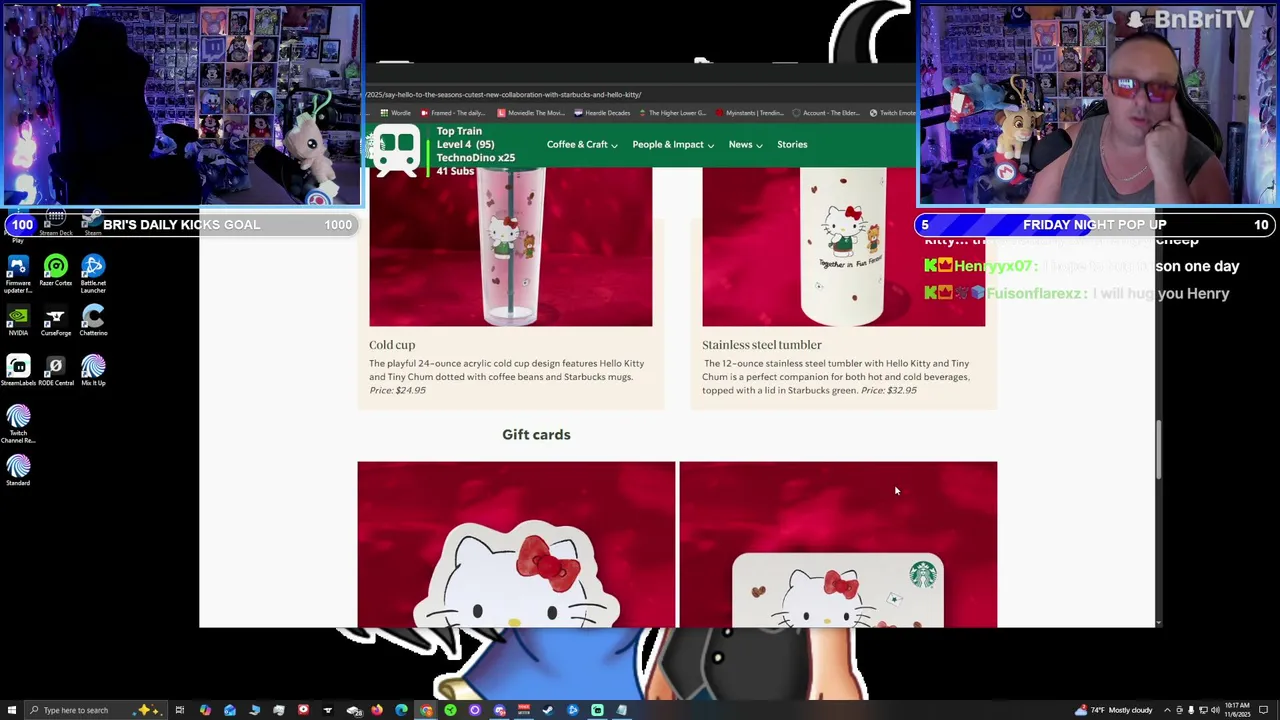Expand the News menu
The height and width of the screenshot is (720, 1280).
point(745,145)
